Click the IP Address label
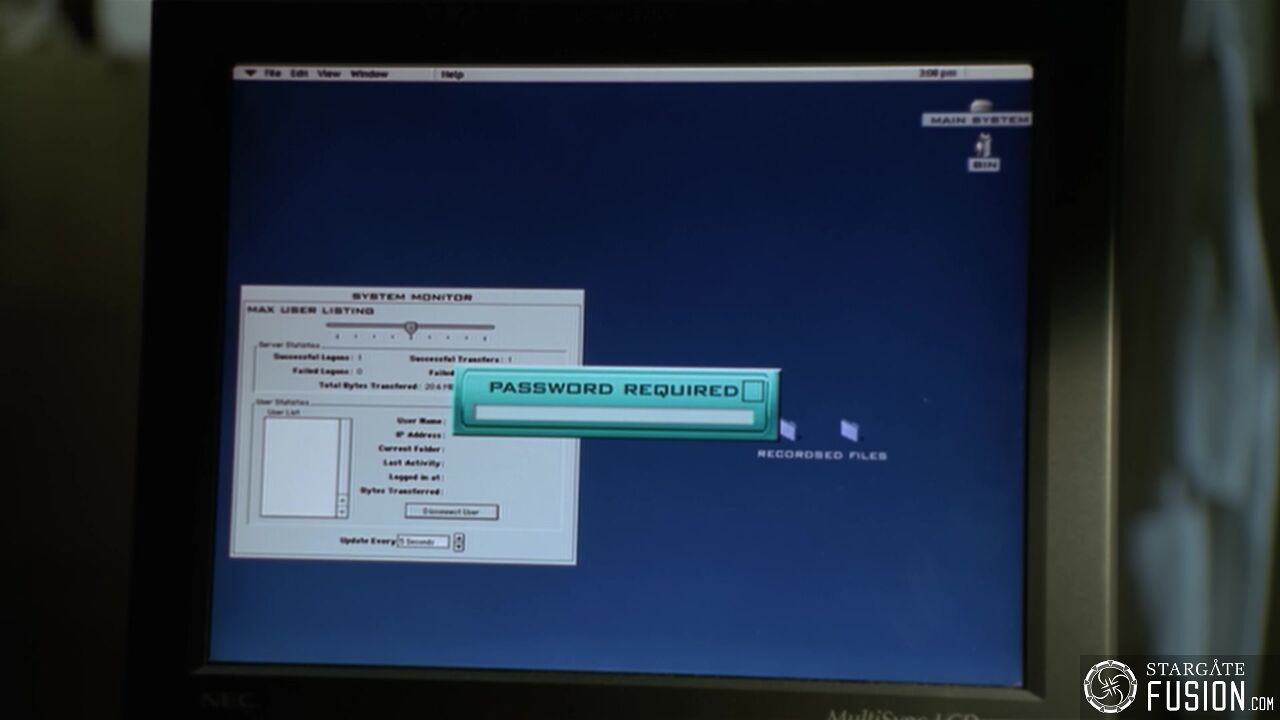Image resolution: width=1280 pixels, height=720 pixels. click(420, 435)
